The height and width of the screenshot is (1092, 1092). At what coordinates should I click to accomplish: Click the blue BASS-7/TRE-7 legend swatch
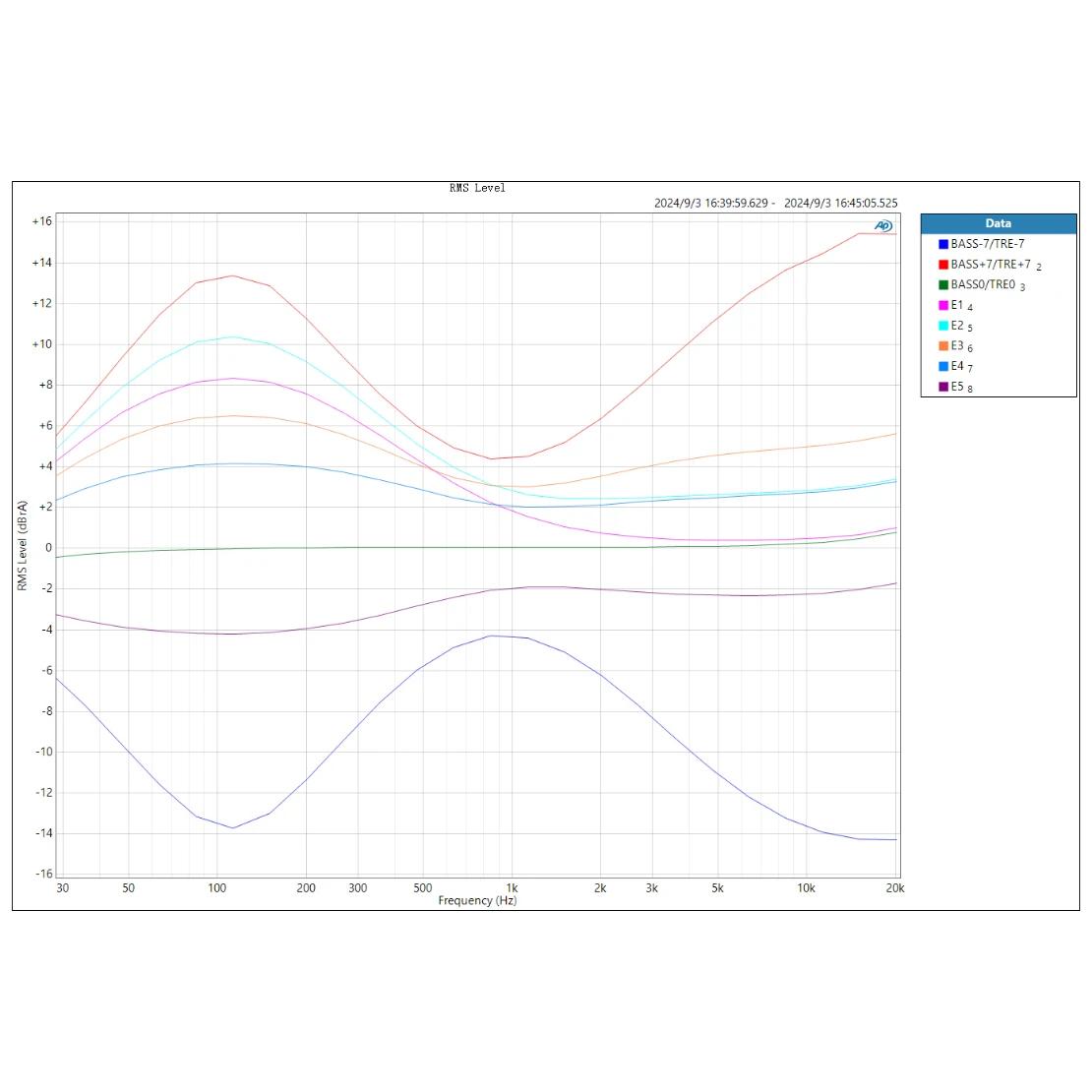943,244
